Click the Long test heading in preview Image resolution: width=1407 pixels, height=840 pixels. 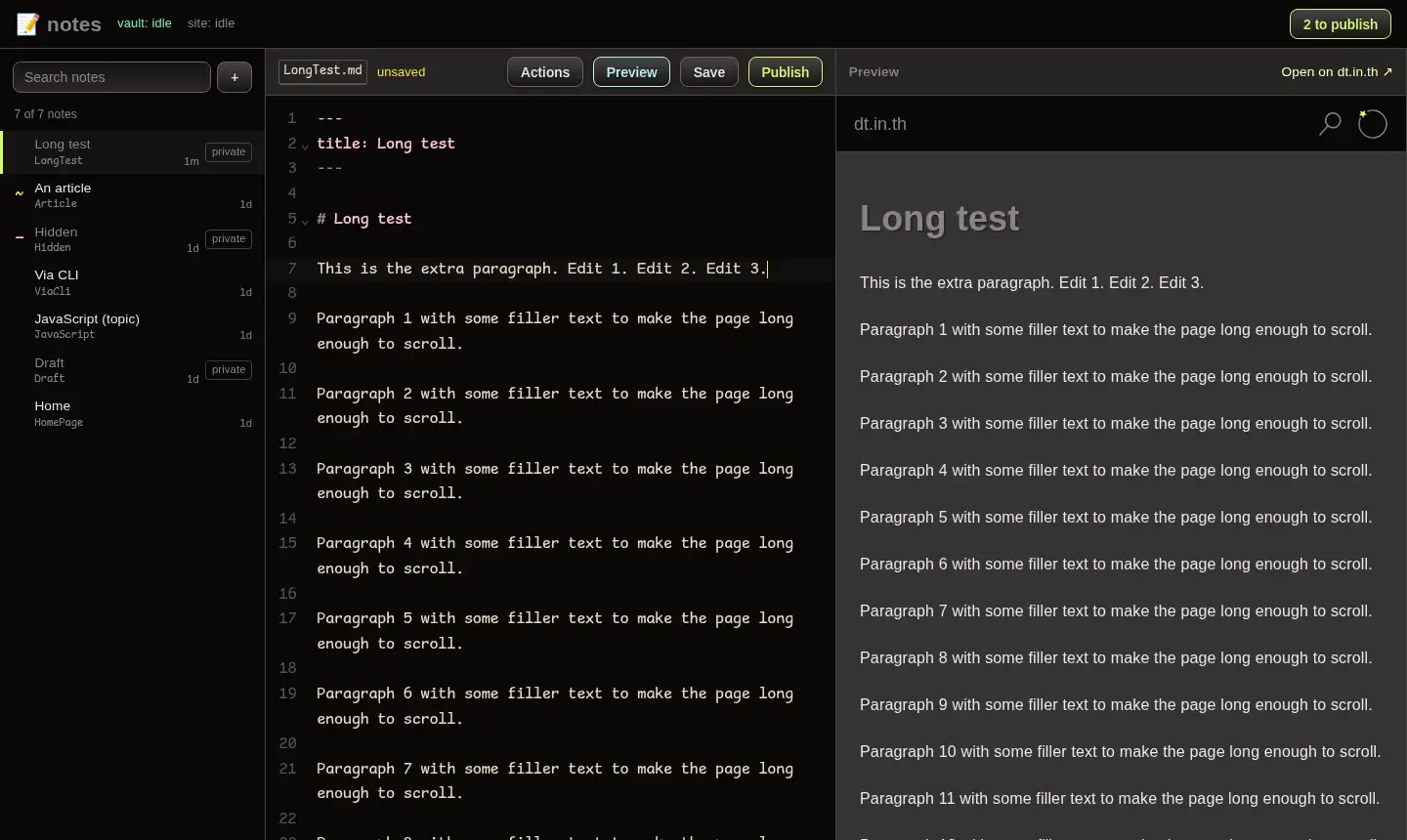click(x=939, y=219)
